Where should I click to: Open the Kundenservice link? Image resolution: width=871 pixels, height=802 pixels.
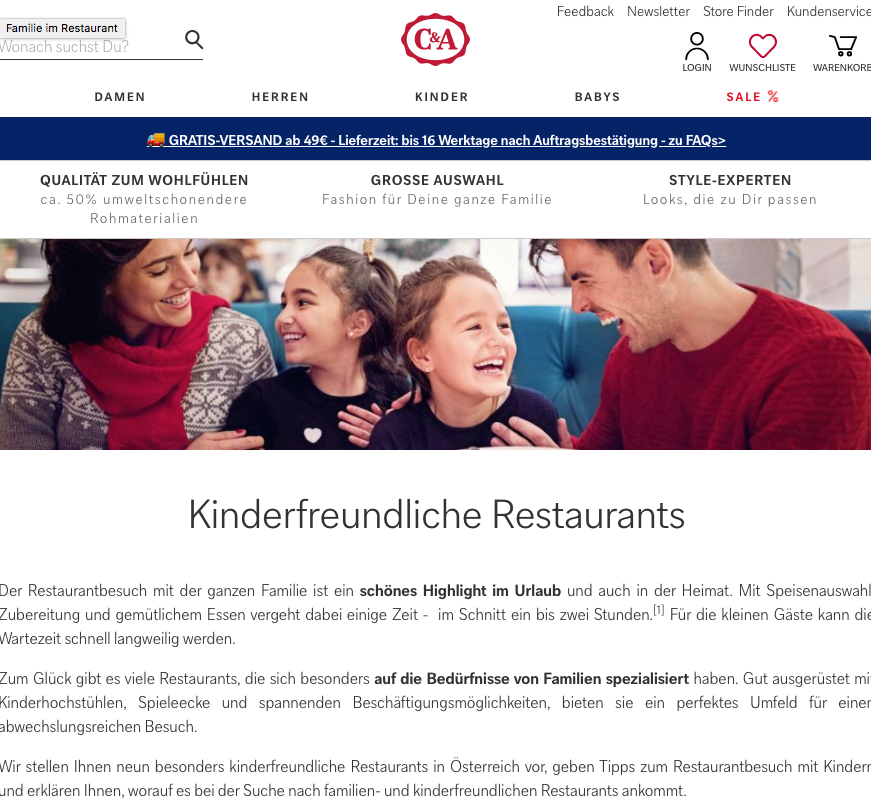[x=828, y=11]
